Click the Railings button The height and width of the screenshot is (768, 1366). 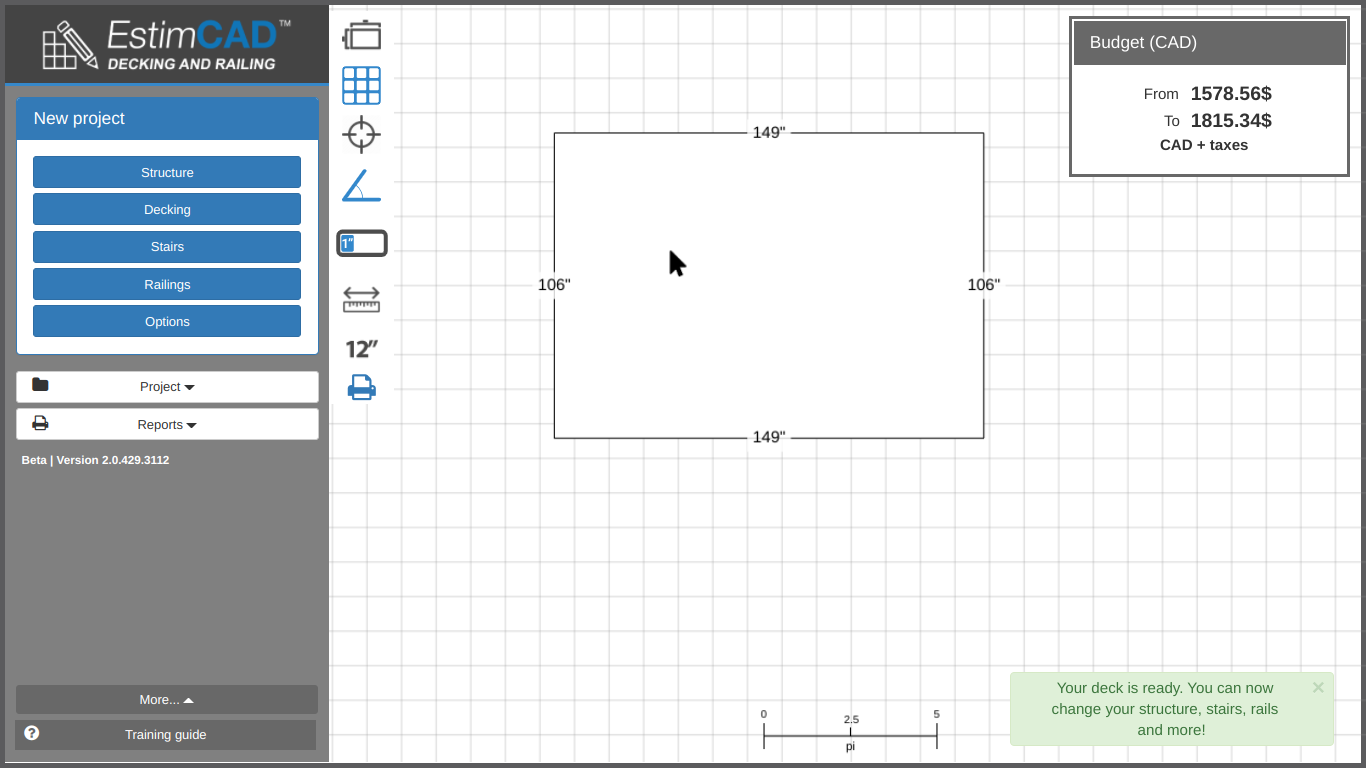pyautogui.click(x=167, y=284)
